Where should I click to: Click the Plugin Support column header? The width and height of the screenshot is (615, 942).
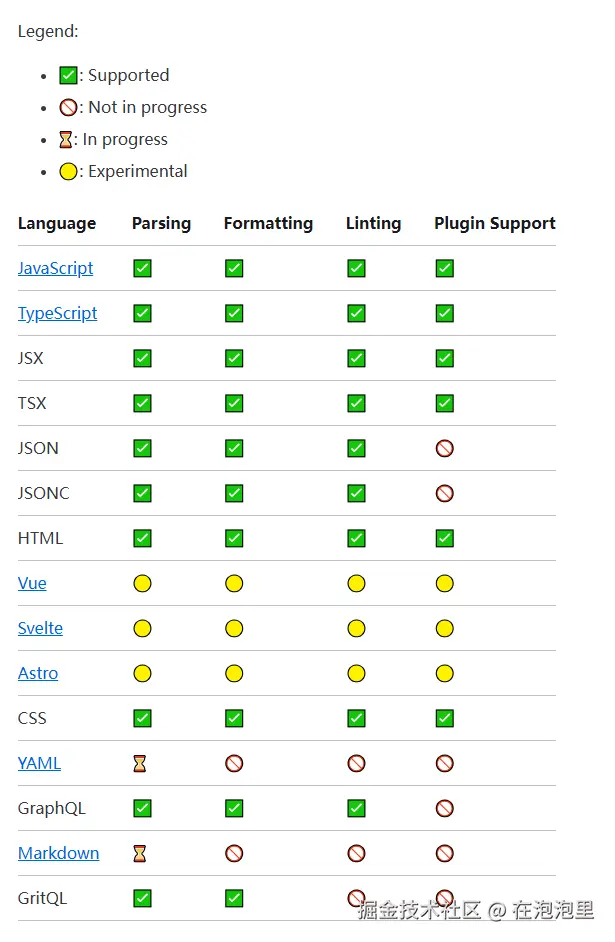coord(494,223)
